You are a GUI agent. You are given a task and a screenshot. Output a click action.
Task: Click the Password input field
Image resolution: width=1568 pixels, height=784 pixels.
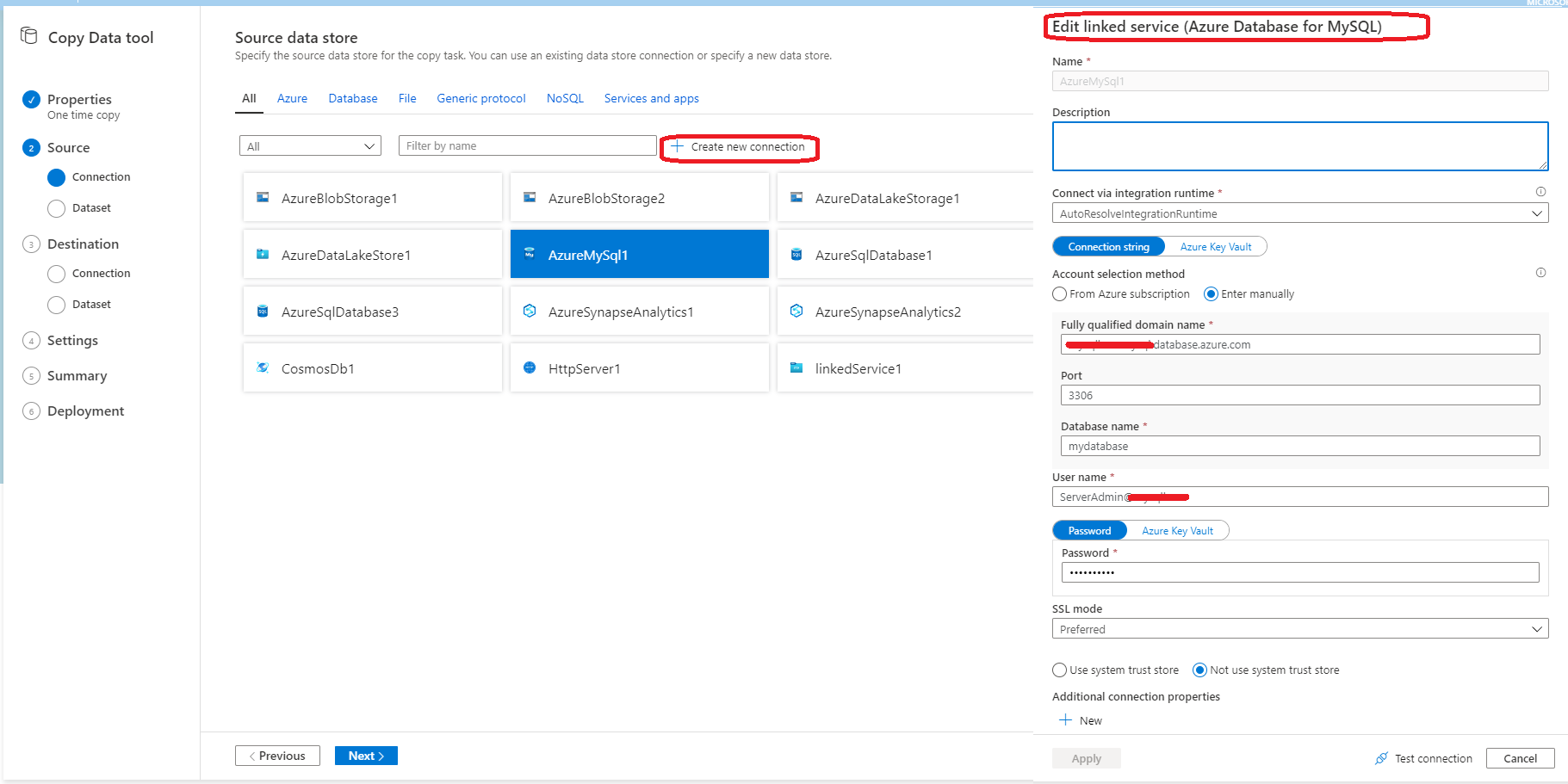coord(1300,572)
